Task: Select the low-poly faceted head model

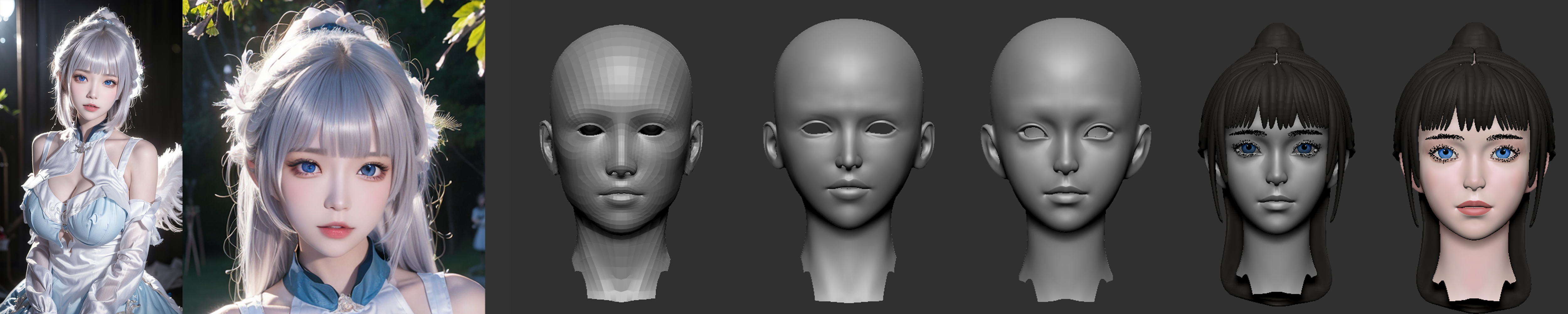Action: 621,163
